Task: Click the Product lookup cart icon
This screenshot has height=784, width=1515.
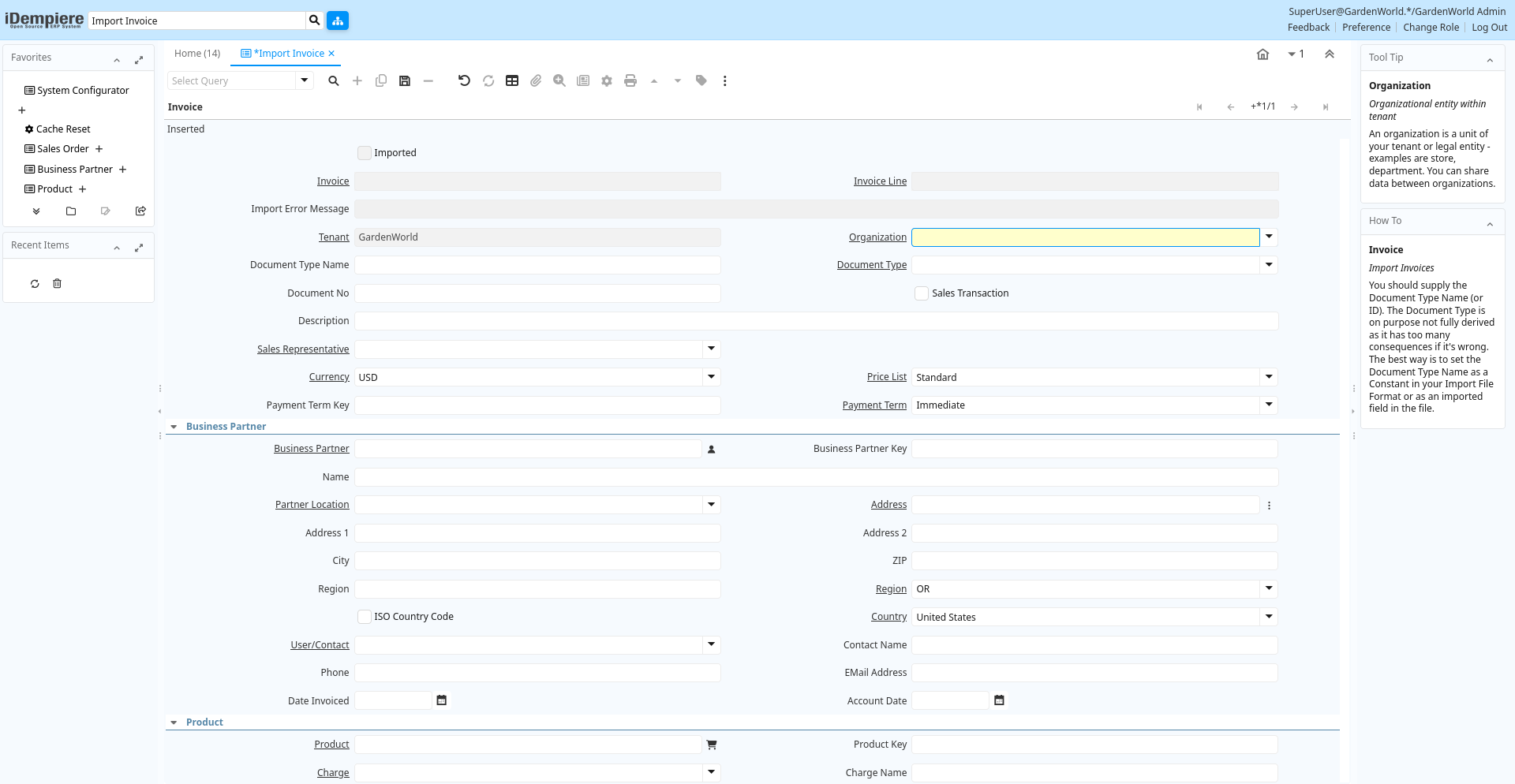Action: click(711, 745)
